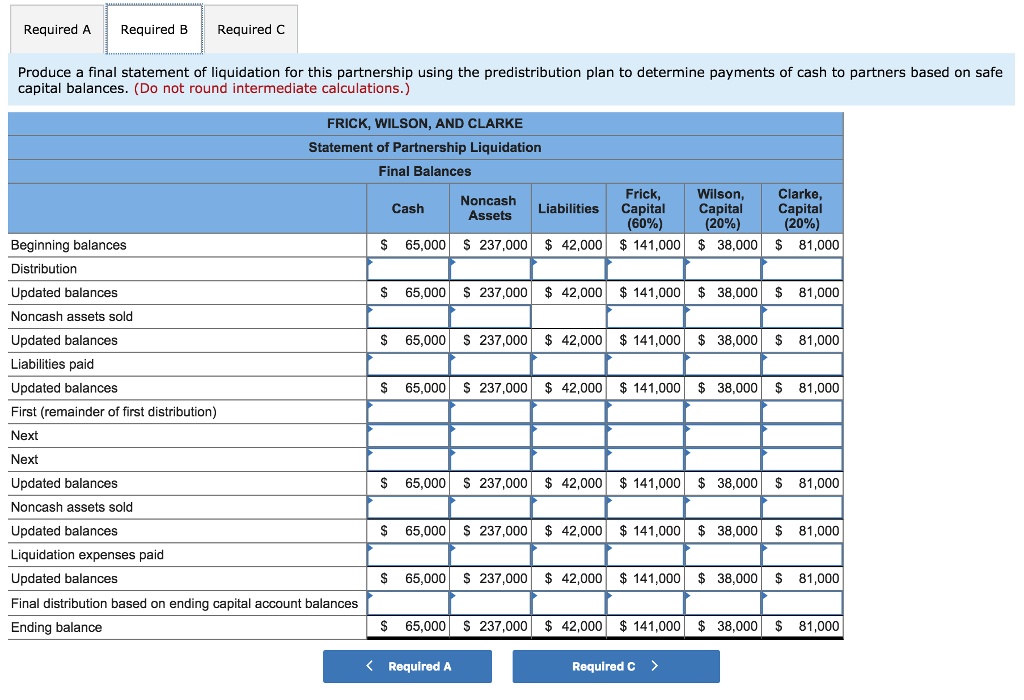Viewport: 1024px width, 700px height.
Task: Select Liabilities cell in Final distribution row
Action: 569,603
